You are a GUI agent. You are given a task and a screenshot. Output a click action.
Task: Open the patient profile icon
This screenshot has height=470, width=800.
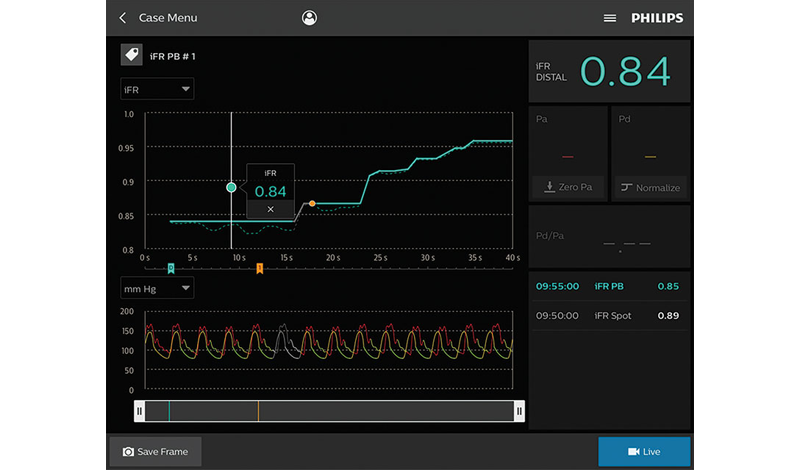coord(309,18)
